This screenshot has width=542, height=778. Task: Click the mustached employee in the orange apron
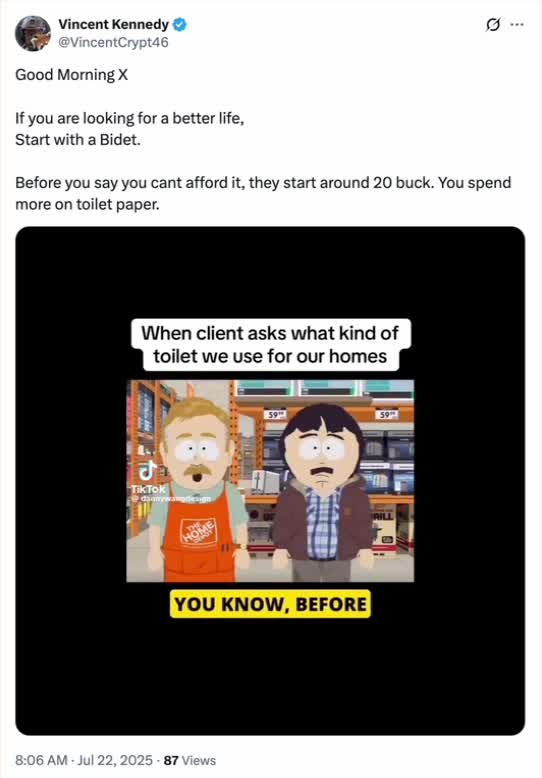199,489
